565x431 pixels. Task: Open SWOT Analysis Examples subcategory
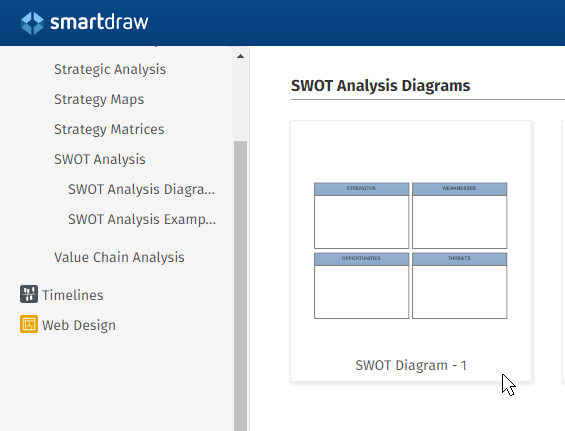(142, 219)
